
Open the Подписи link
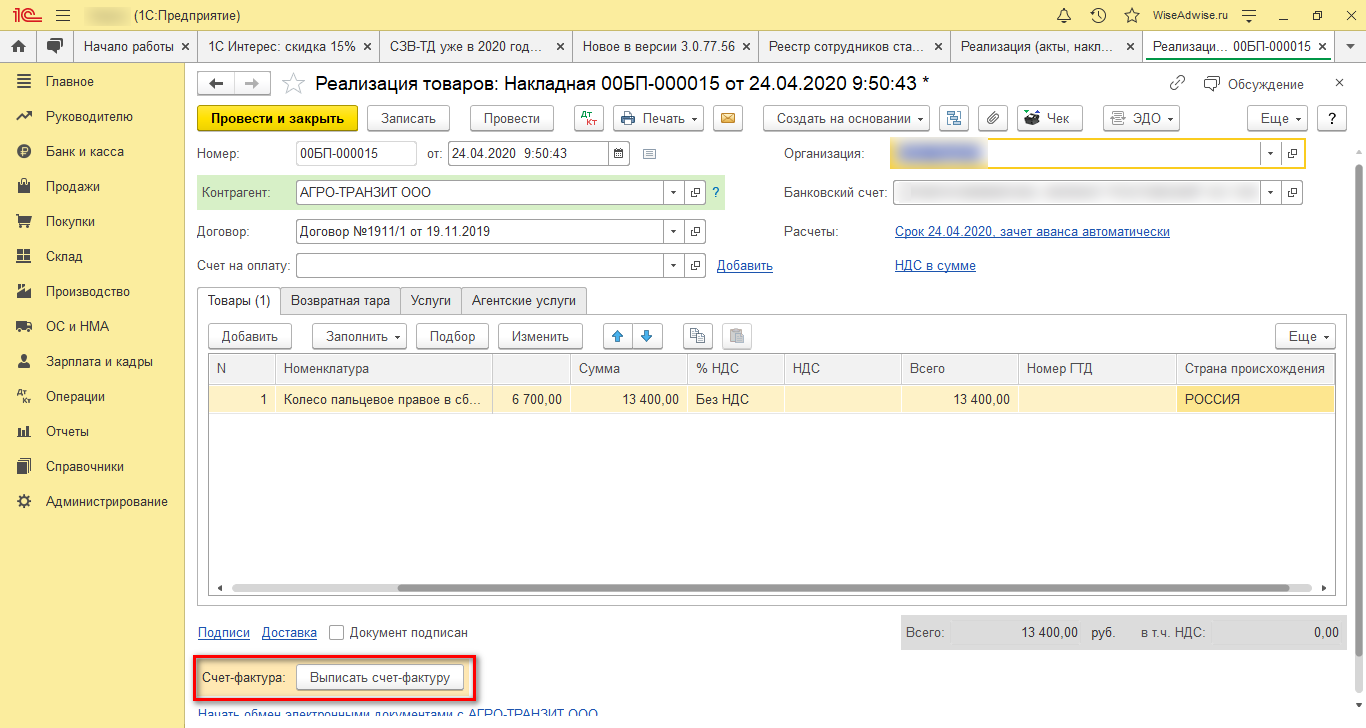224,632
